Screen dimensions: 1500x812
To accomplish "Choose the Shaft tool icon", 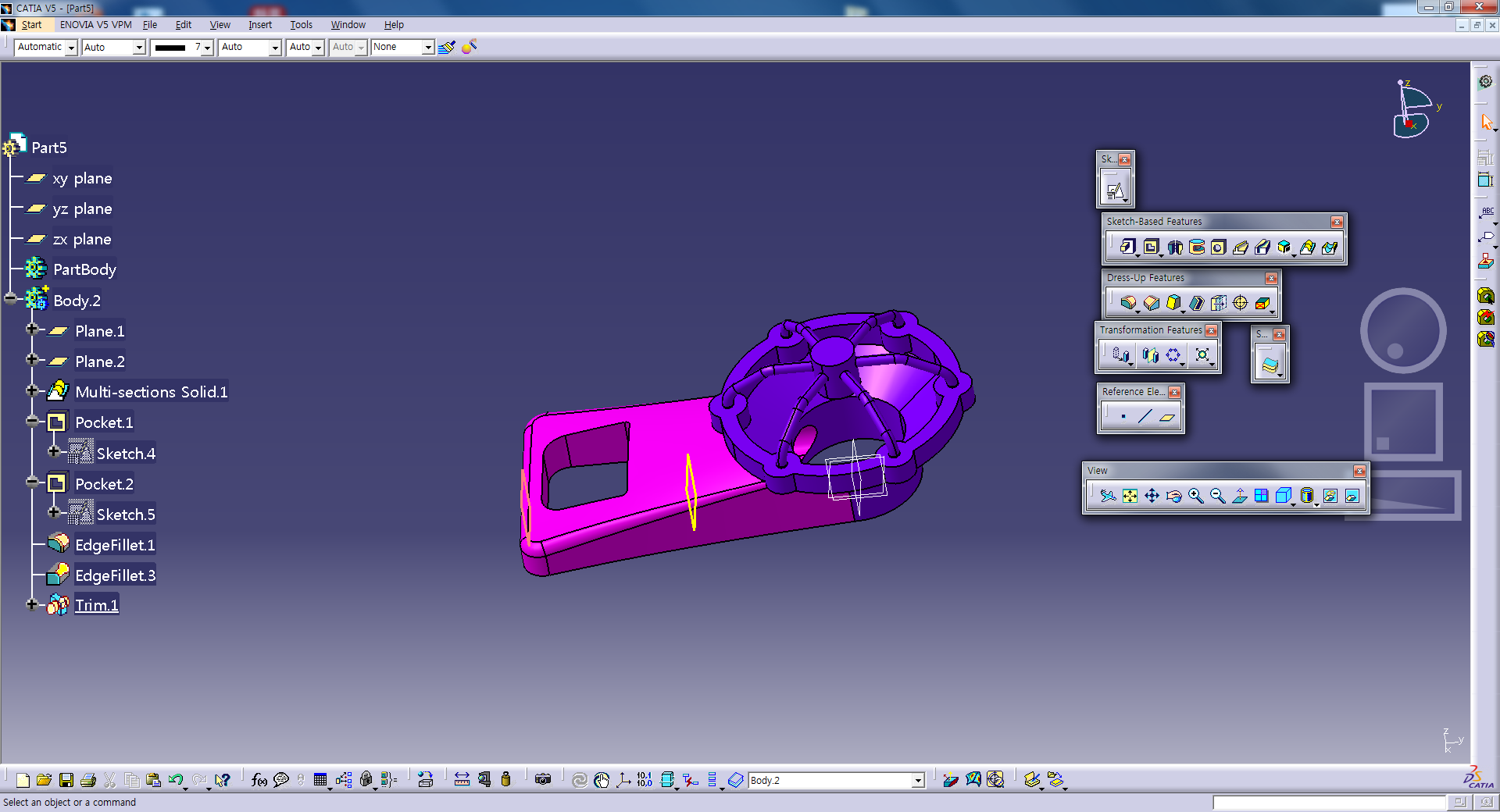I will point(1174,247).
